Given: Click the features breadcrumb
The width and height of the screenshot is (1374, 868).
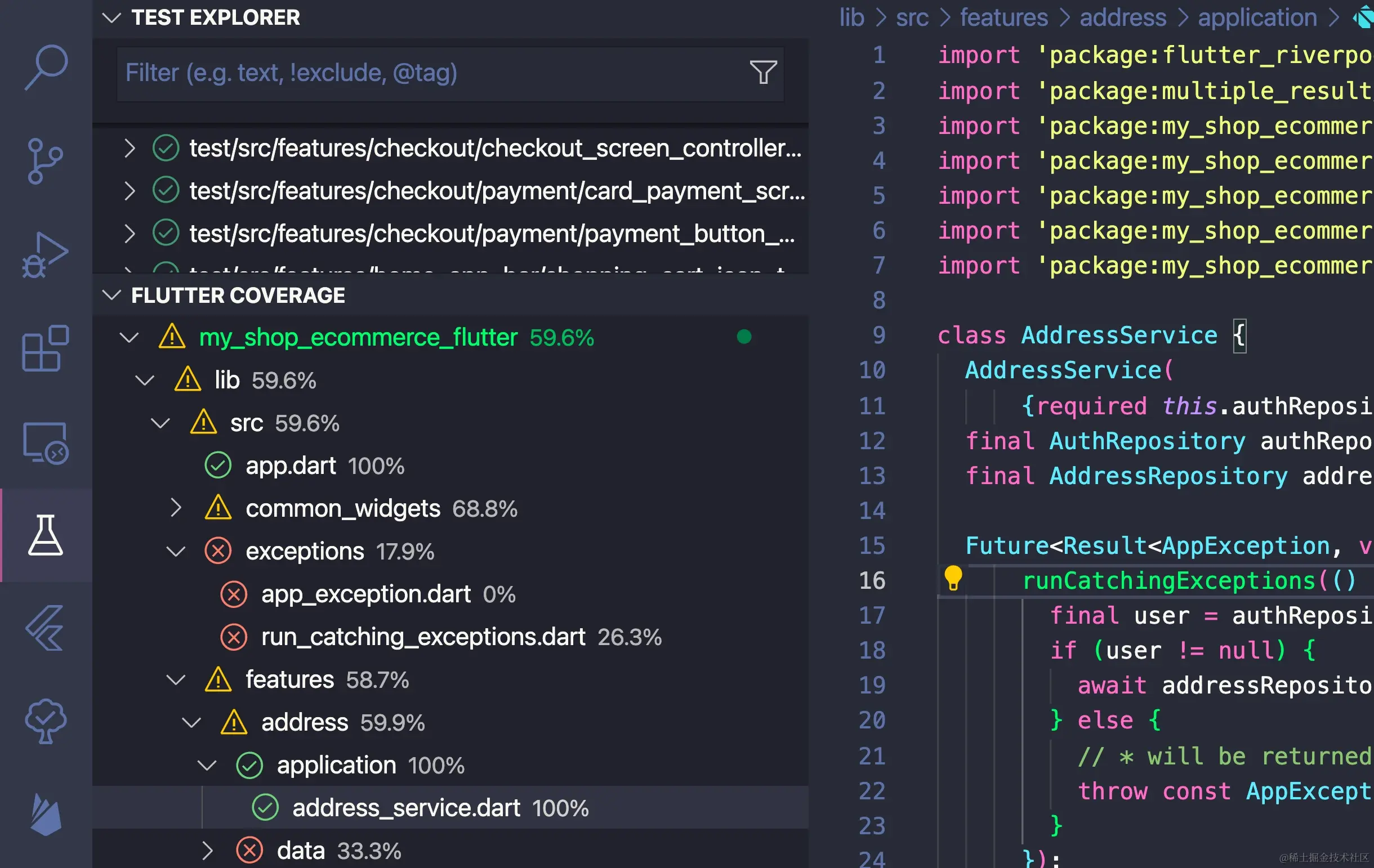Looking at the screenshot, I should (x=1003, y=17).
